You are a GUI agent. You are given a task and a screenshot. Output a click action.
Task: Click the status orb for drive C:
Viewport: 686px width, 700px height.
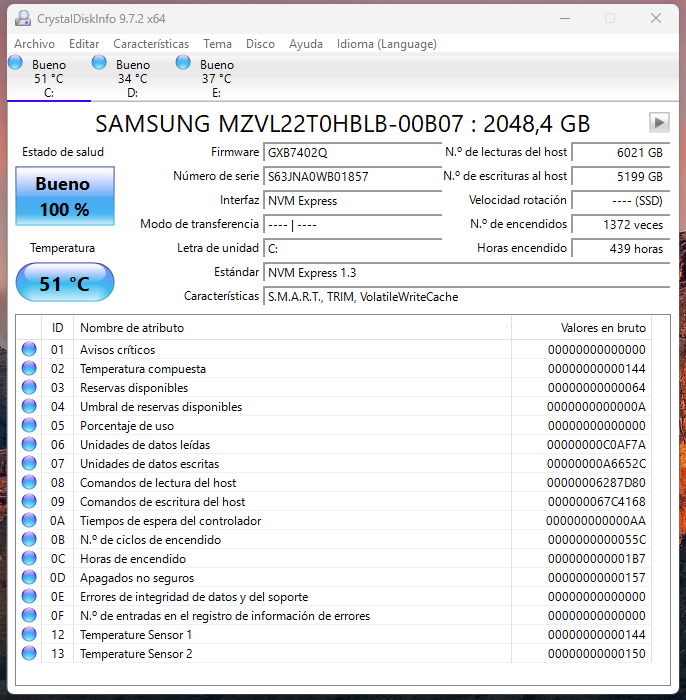pyautogui.click(x=15, y=63)
